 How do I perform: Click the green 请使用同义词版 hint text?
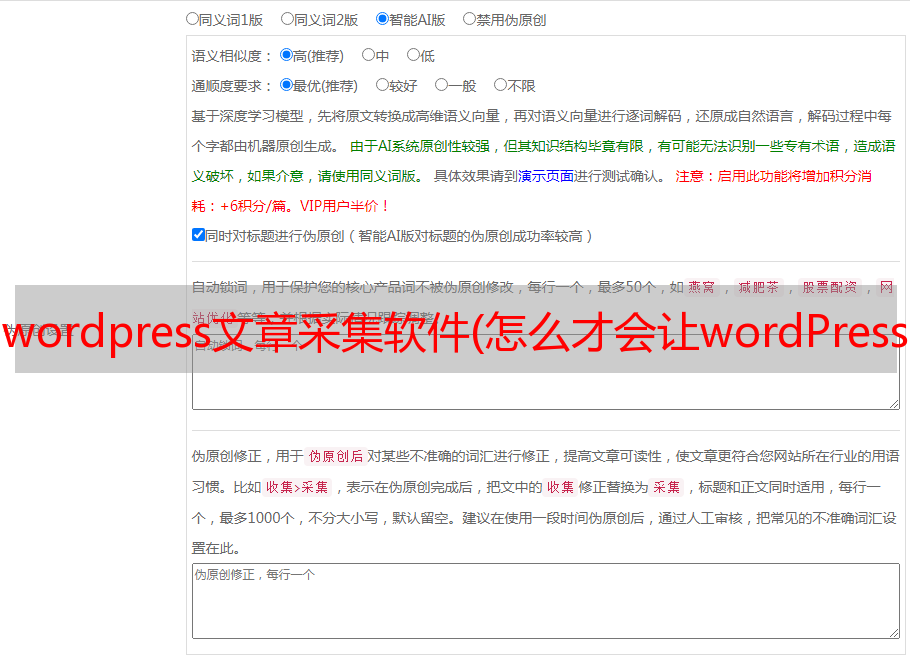[x=370, y=176]
